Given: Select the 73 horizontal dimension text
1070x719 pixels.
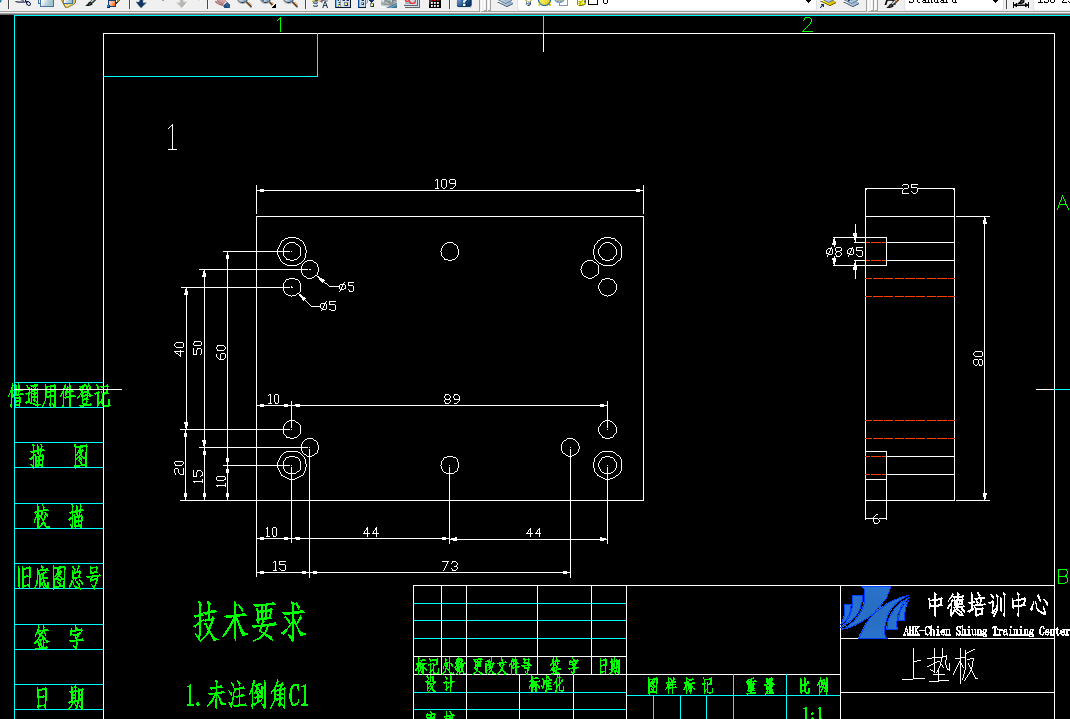Looking at the screenshot, I should point(450,566).
